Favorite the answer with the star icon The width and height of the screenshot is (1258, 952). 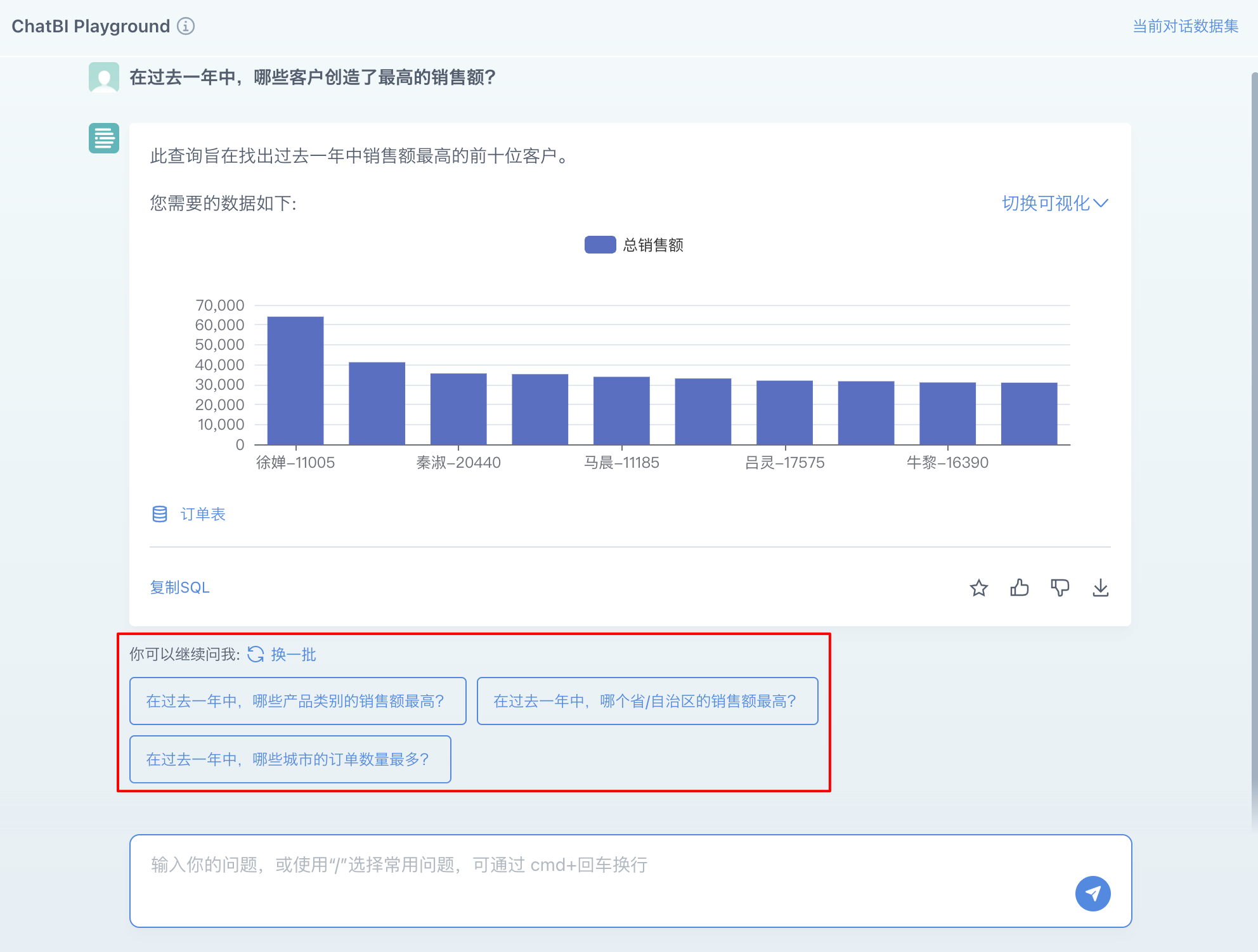click(979, 588)
